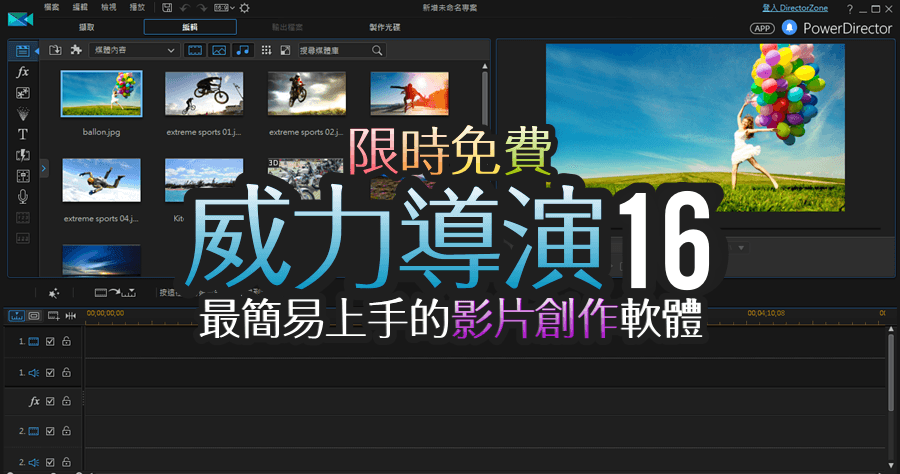Uncheck audio track 2 checkbox
The height and width of the screenshot is (474, 900).
point(50,462)
